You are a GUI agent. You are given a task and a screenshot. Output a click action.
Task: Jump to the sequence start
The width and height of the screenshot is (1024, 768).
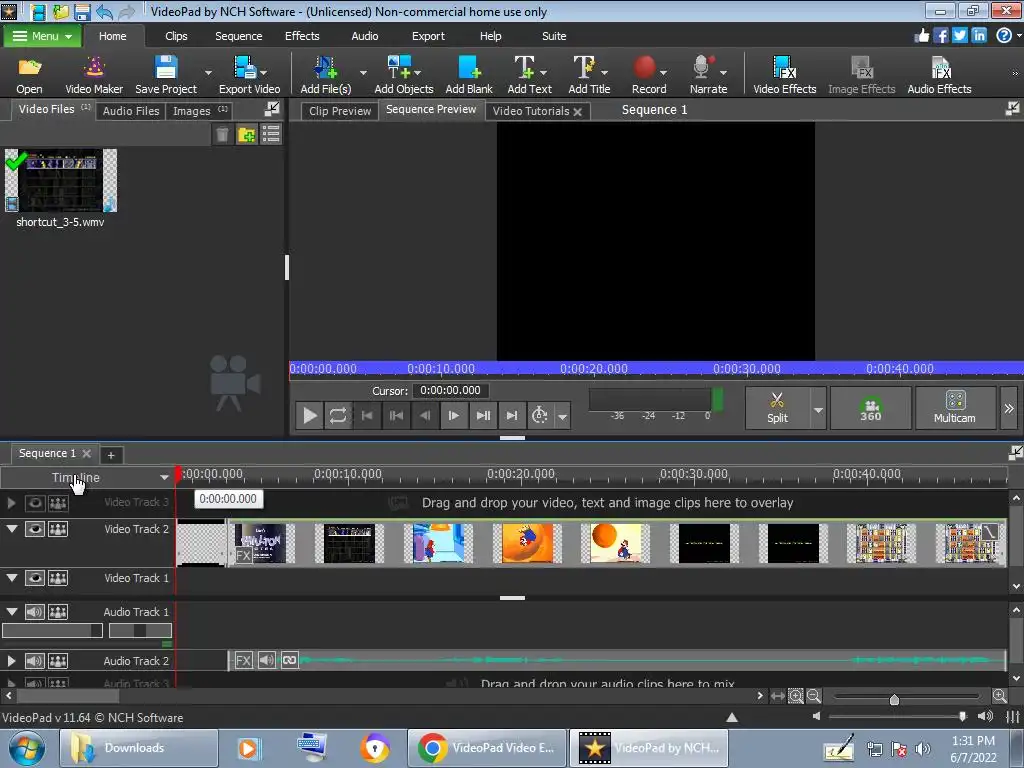coord(367,415)
